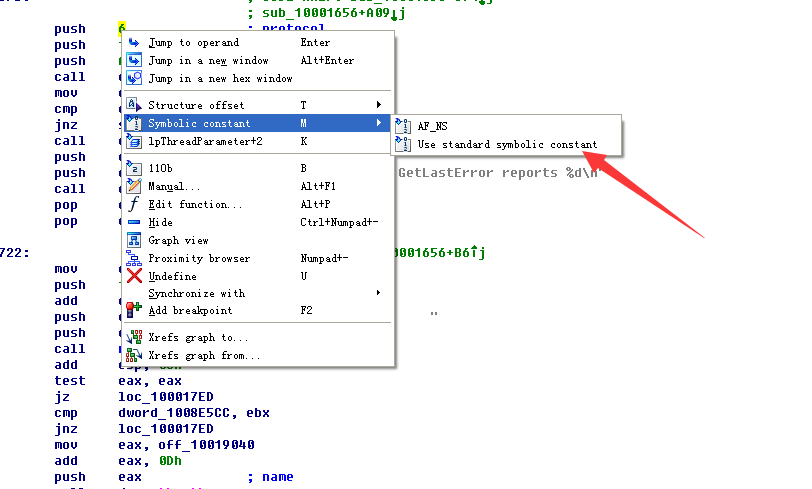Expand Structure offset submenu arrow
Image resolution: width=812 pixels, height=489 pixels.
379,105
